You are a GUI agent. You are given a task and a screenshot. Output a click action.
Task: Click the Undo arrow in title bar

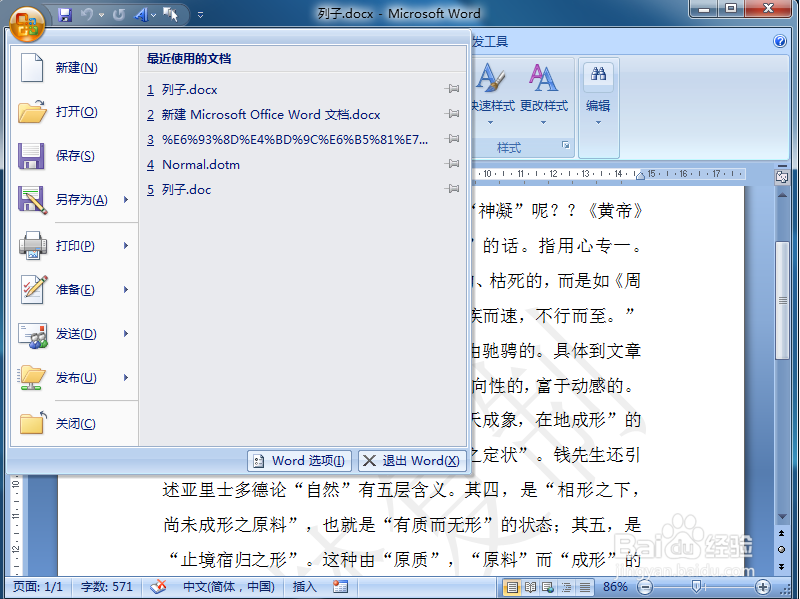87,15
